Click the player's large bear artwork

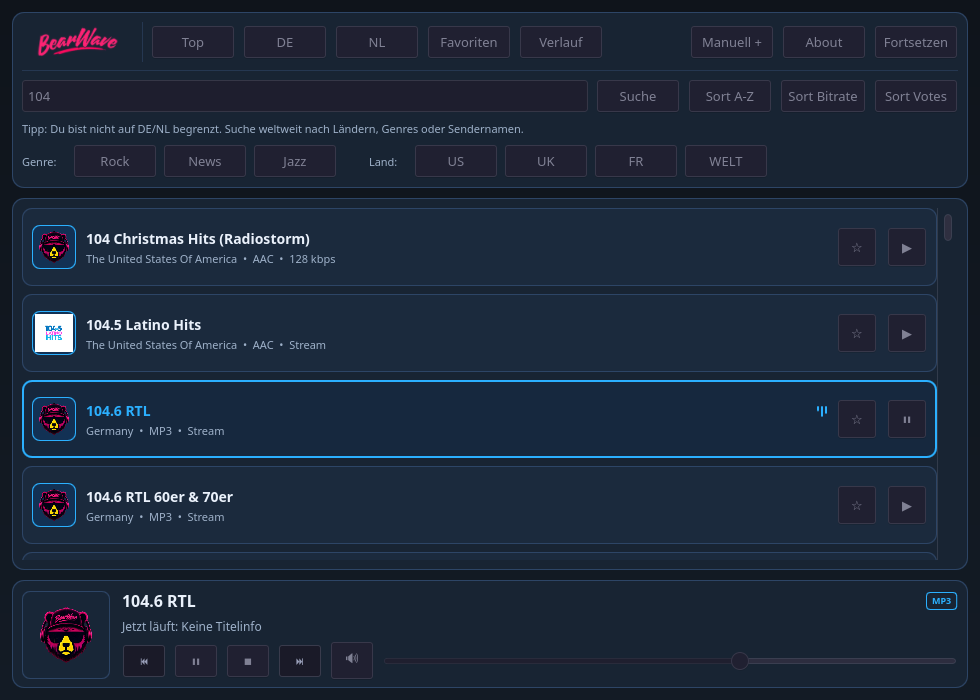66,634
